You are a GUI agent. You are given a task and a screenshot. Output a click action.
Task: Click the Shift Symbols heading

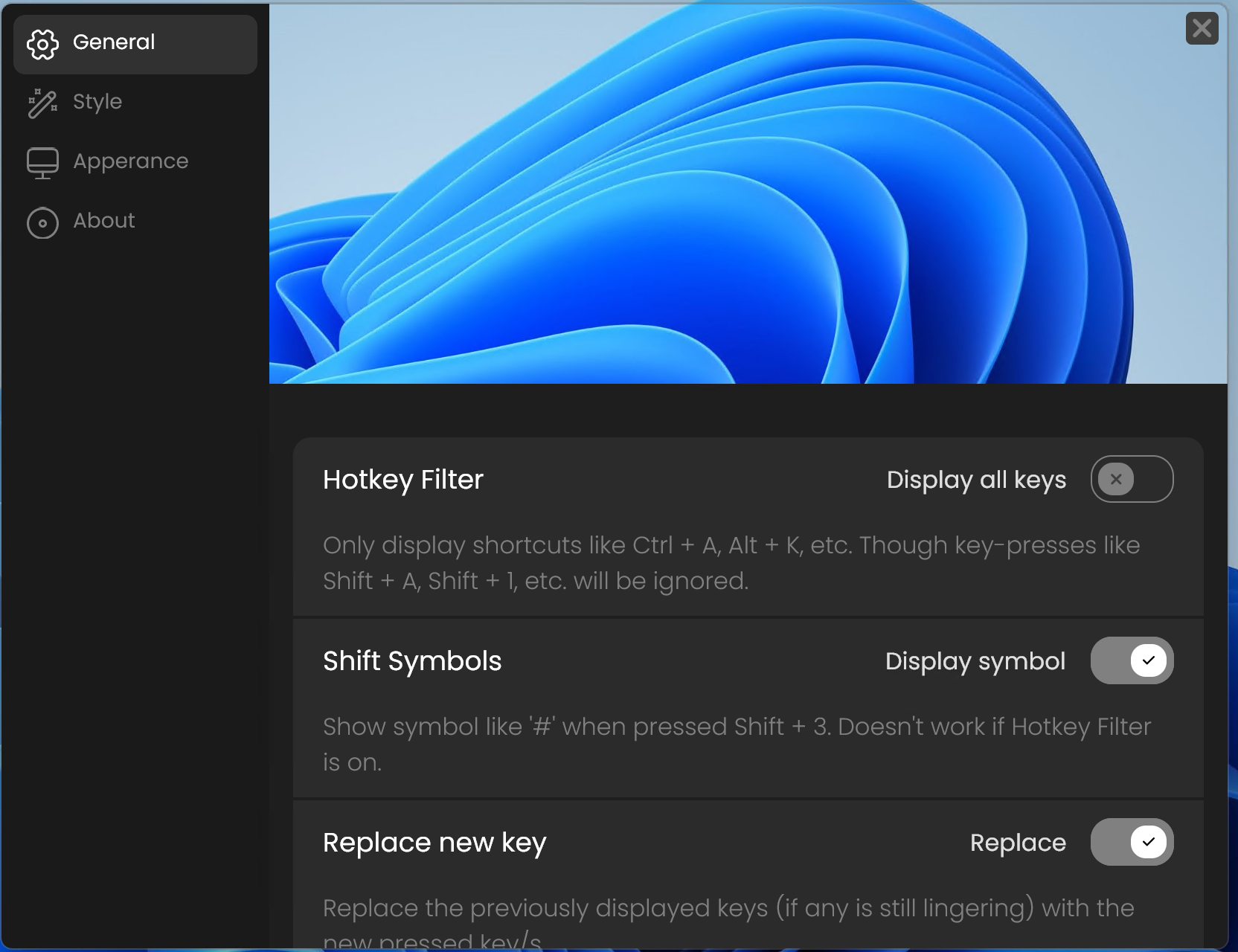coord(412,661)
